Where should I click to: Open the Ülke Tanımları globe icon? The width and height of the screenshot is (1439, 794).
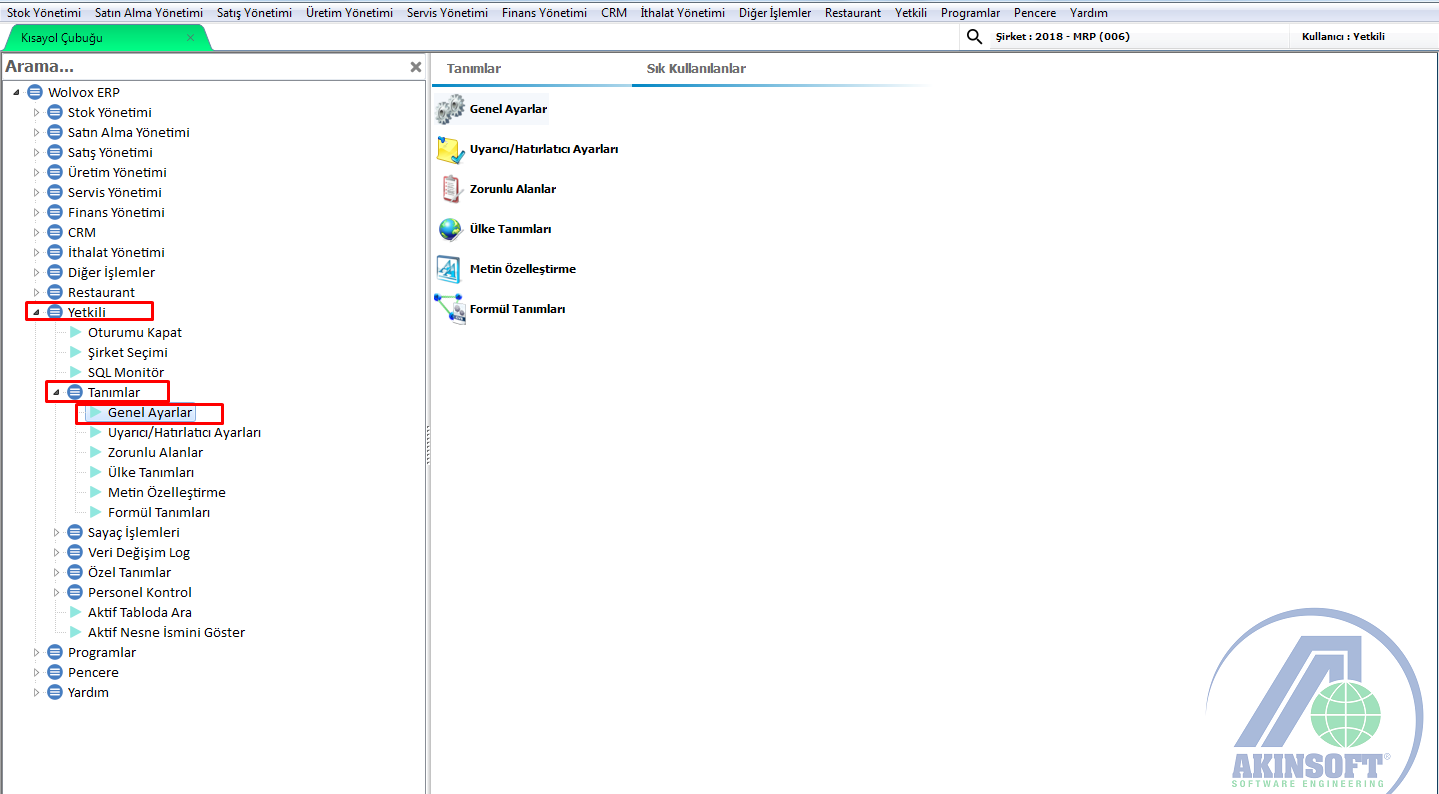[x=450, y=229]
